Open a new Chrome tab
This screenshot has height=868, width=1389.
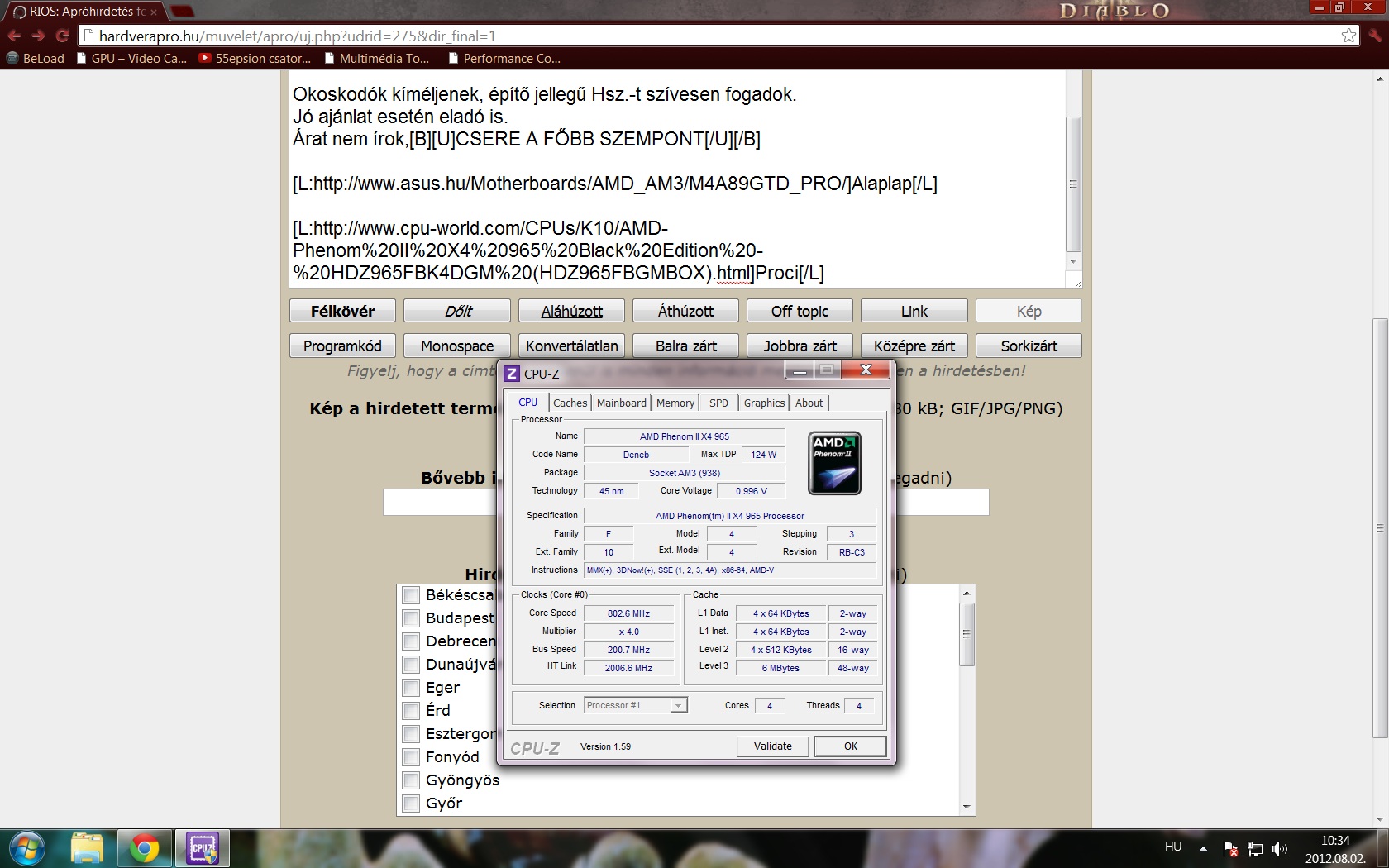point(182,11)
